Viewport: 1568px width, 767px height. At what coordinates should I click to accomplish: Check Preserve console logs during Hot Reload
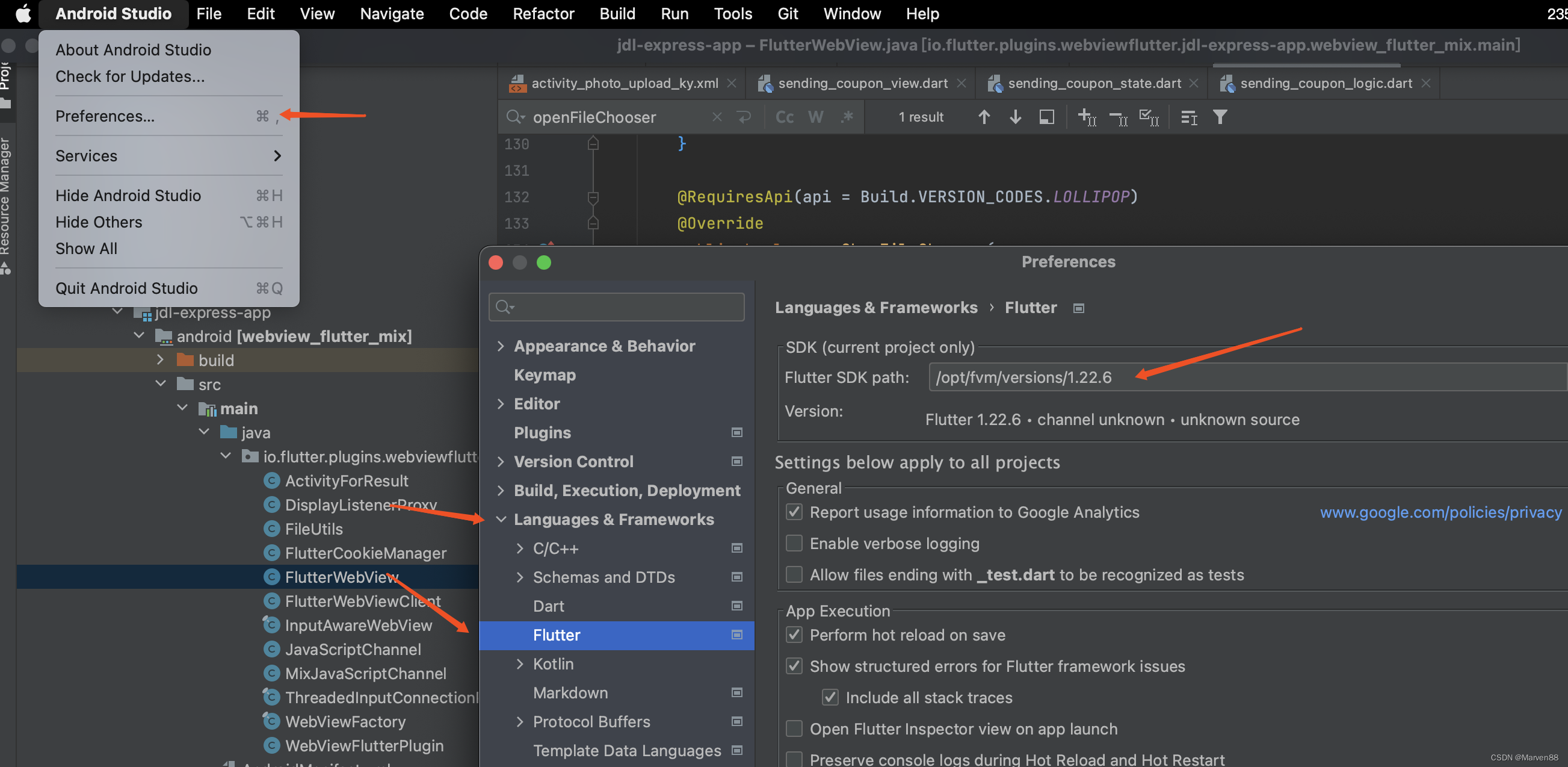pyautogui.click(x=794, y=759)
